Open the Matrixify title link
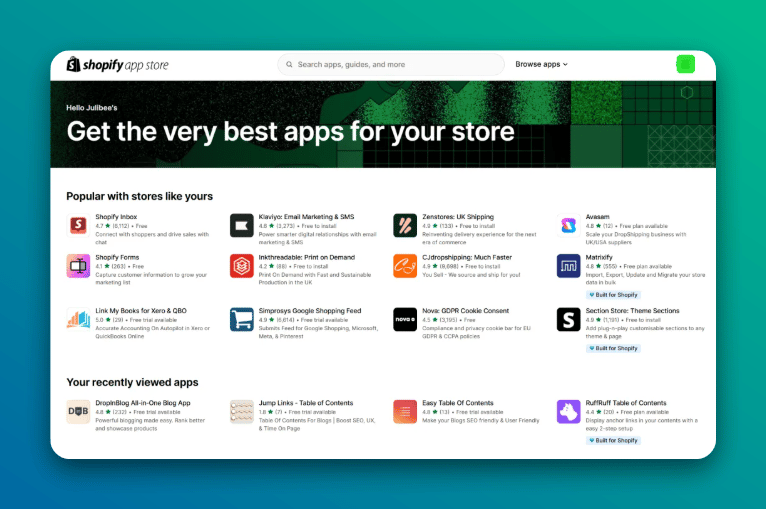Image resolution: width=766 pixels, height=509 pixels. 599,257
